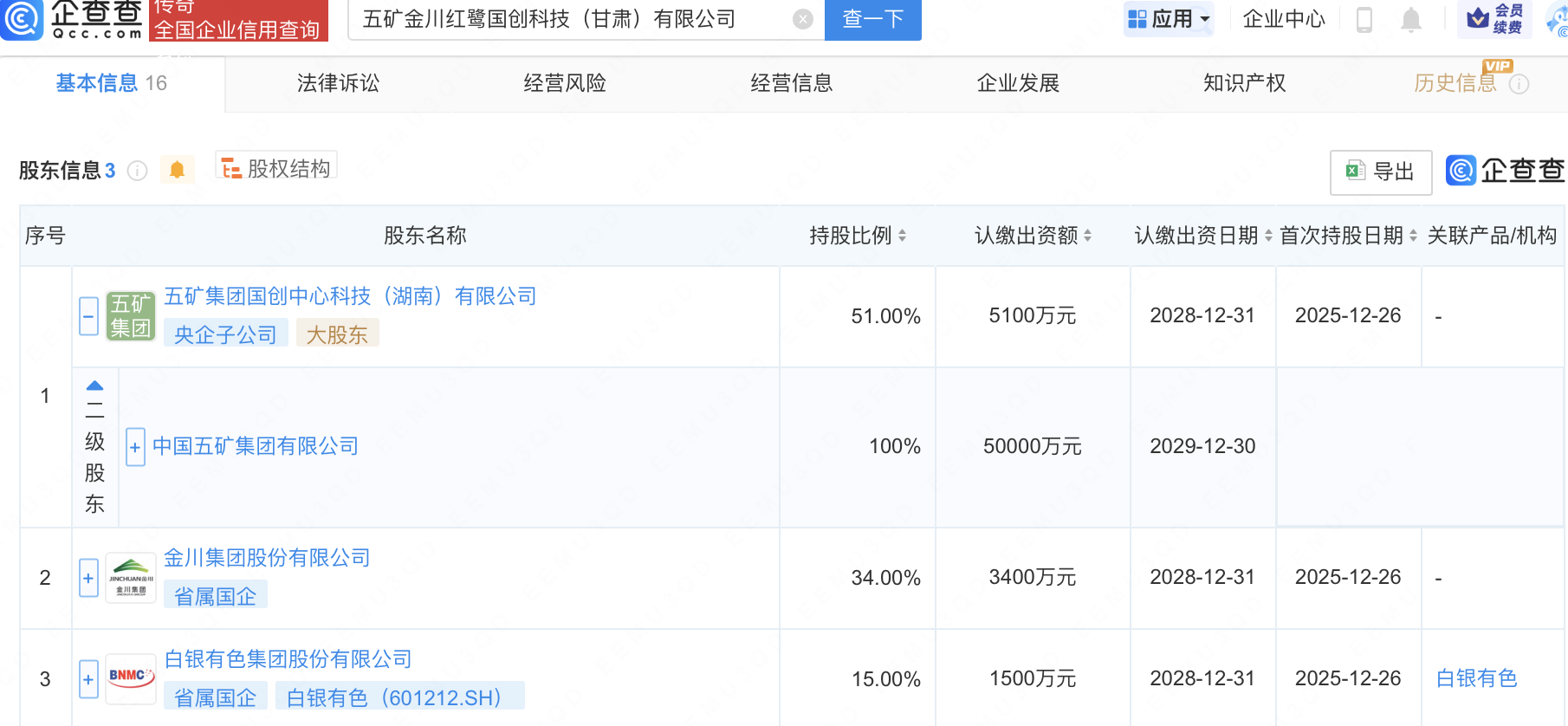Expand 中国五矿集团有限公司 sub-shareholder
This screenshot has height=726, width=1568.
135,448
